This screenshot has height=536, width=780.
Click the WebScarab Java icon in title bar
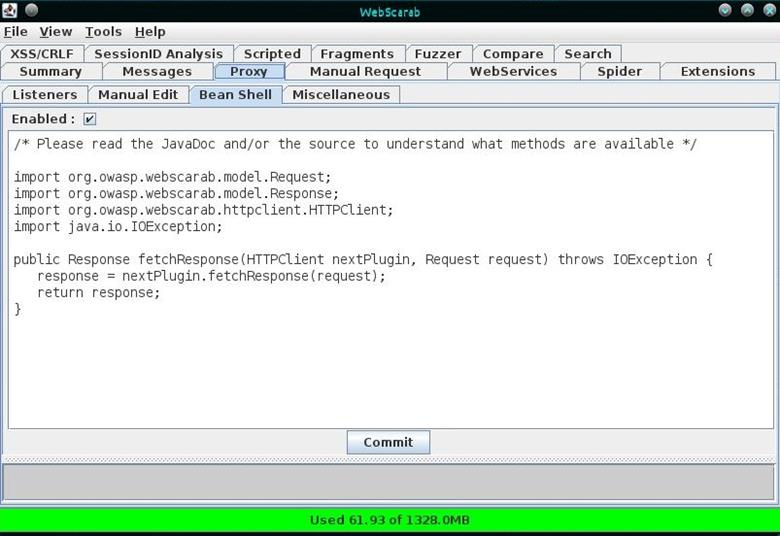pos(10,11)
